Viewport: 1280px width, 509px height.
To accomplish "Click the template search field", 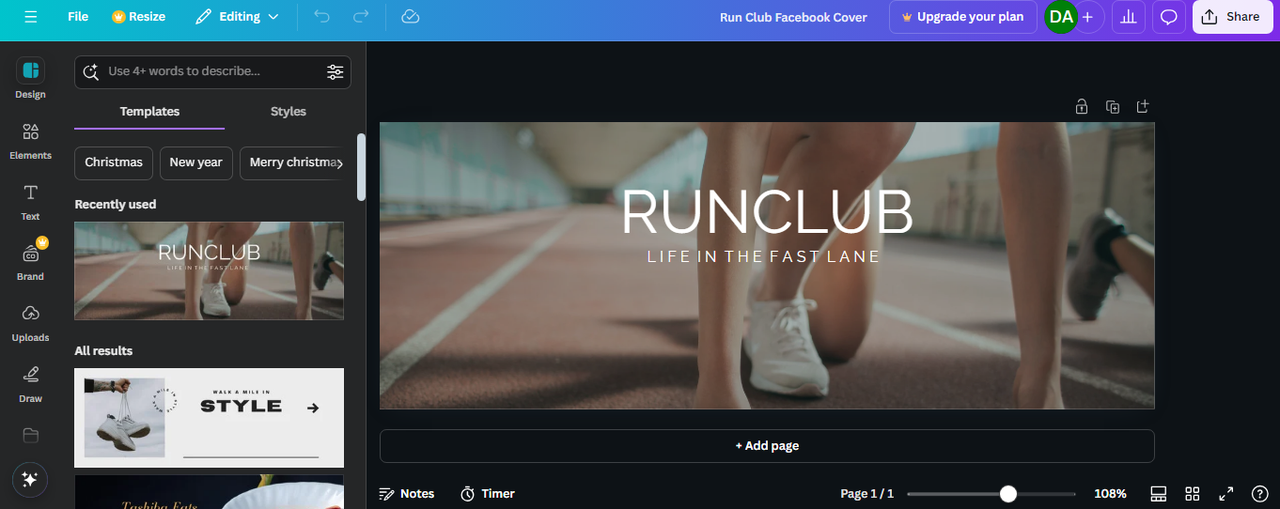I will (212, 72).
